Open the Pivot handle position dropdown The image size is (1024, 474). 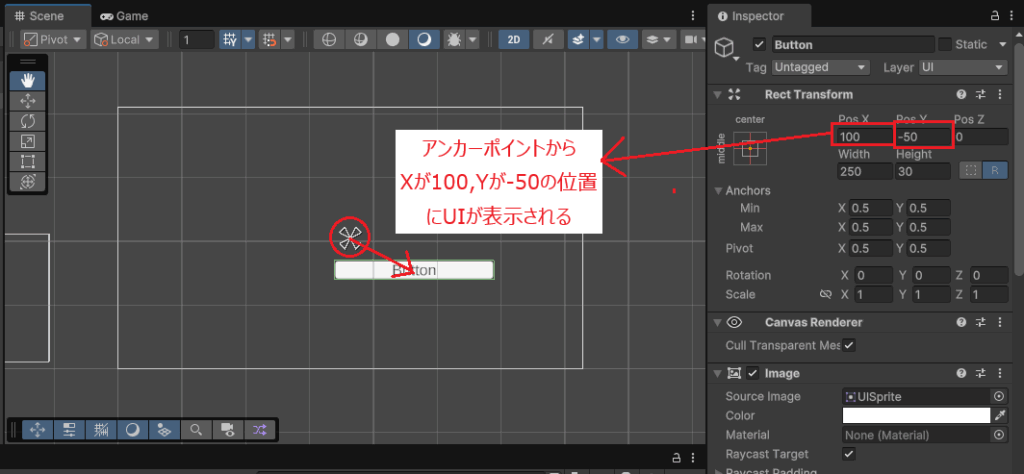(x=54, y=40)
